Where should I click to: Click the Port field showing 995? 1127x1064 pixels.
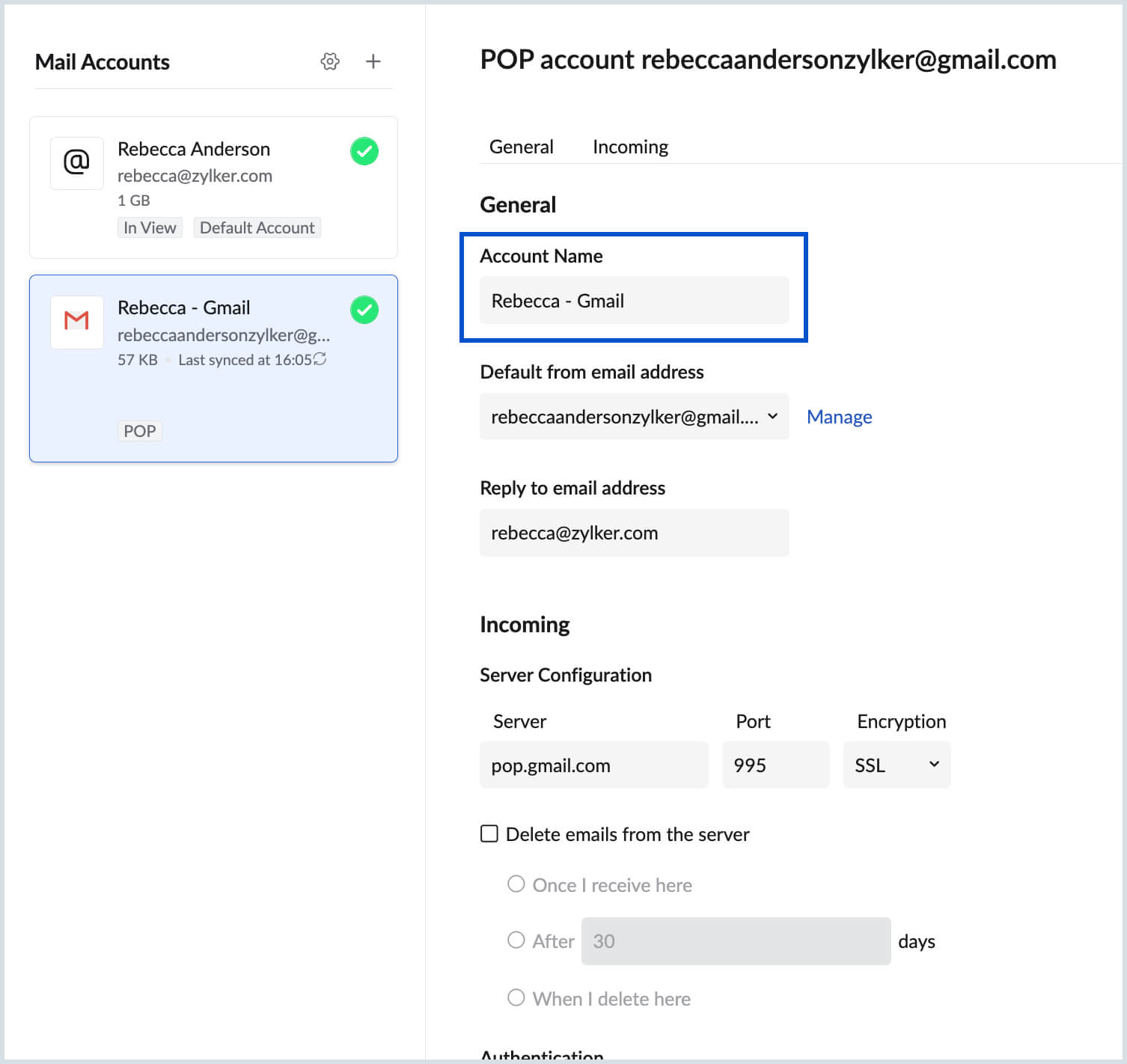(775, 765)
